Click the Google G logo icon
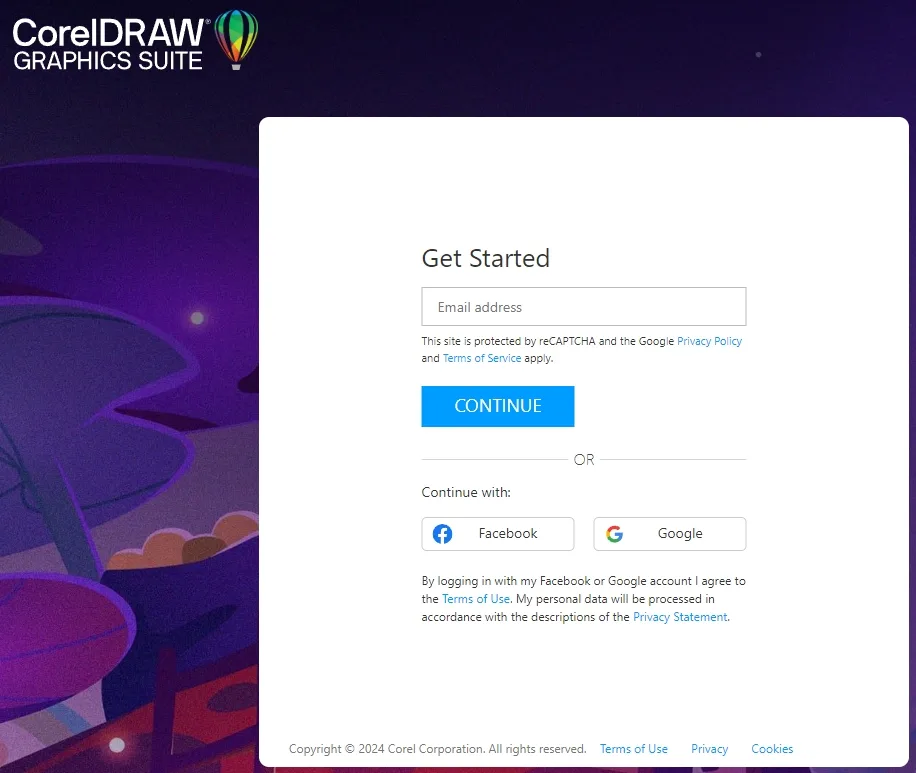The image size is (916, 773). [614, 533]
